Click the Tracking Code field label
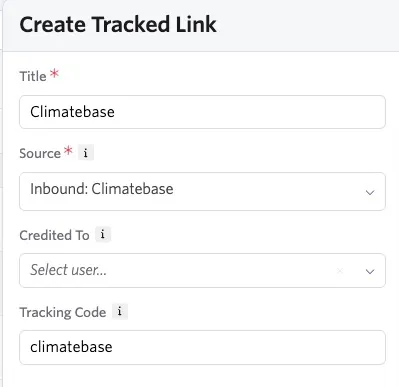 tap(63, 312)
